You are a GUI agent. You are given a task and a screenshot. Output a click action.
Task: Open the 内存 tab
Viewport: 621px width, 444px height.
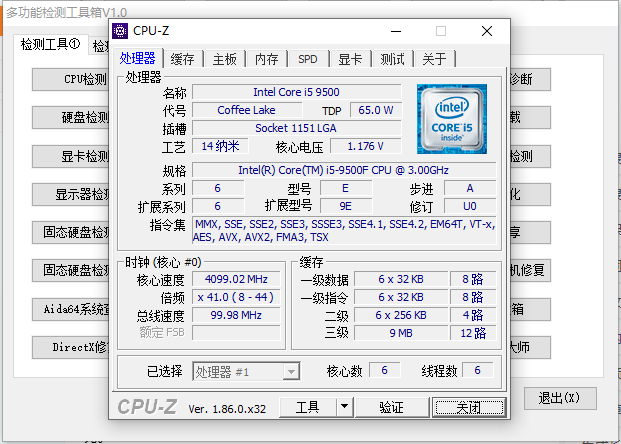coord(267,59)
